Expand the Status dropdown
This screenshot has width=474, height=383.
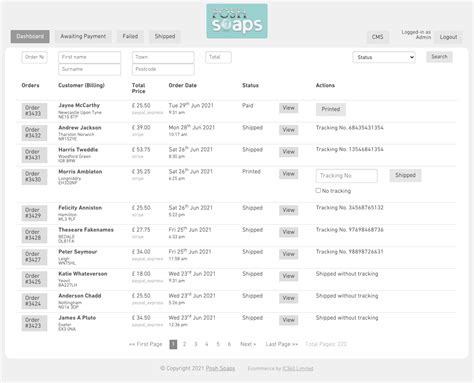pos(384,57)
